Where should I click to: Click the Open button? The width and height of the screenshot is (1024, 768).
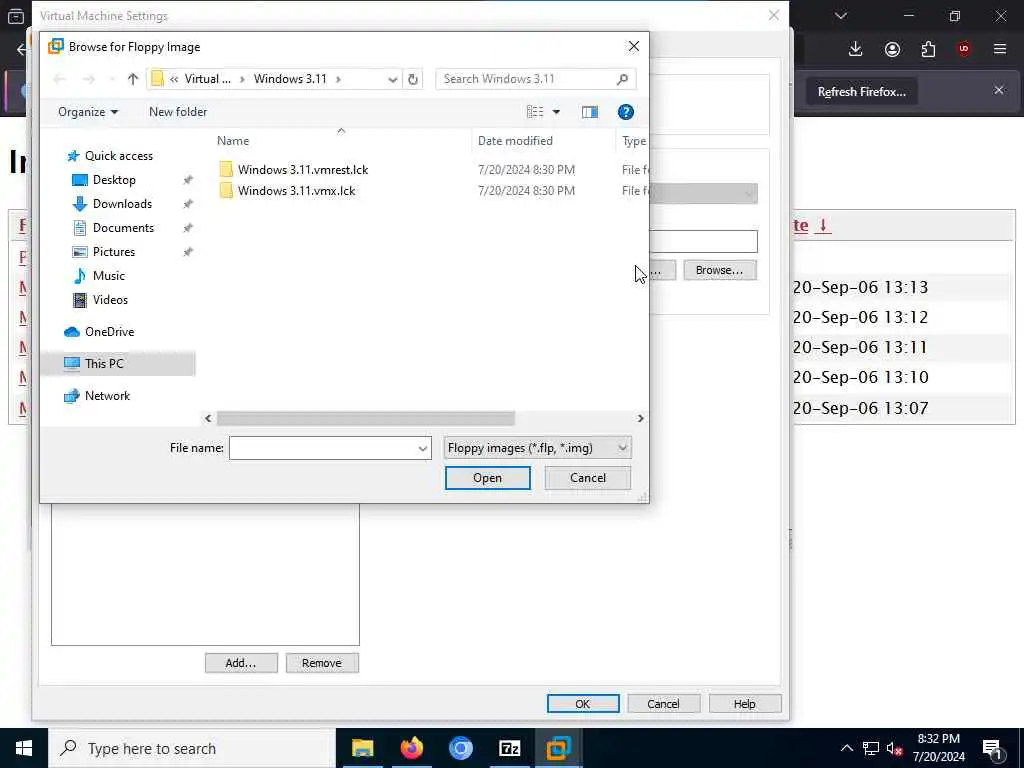(487, 478)
